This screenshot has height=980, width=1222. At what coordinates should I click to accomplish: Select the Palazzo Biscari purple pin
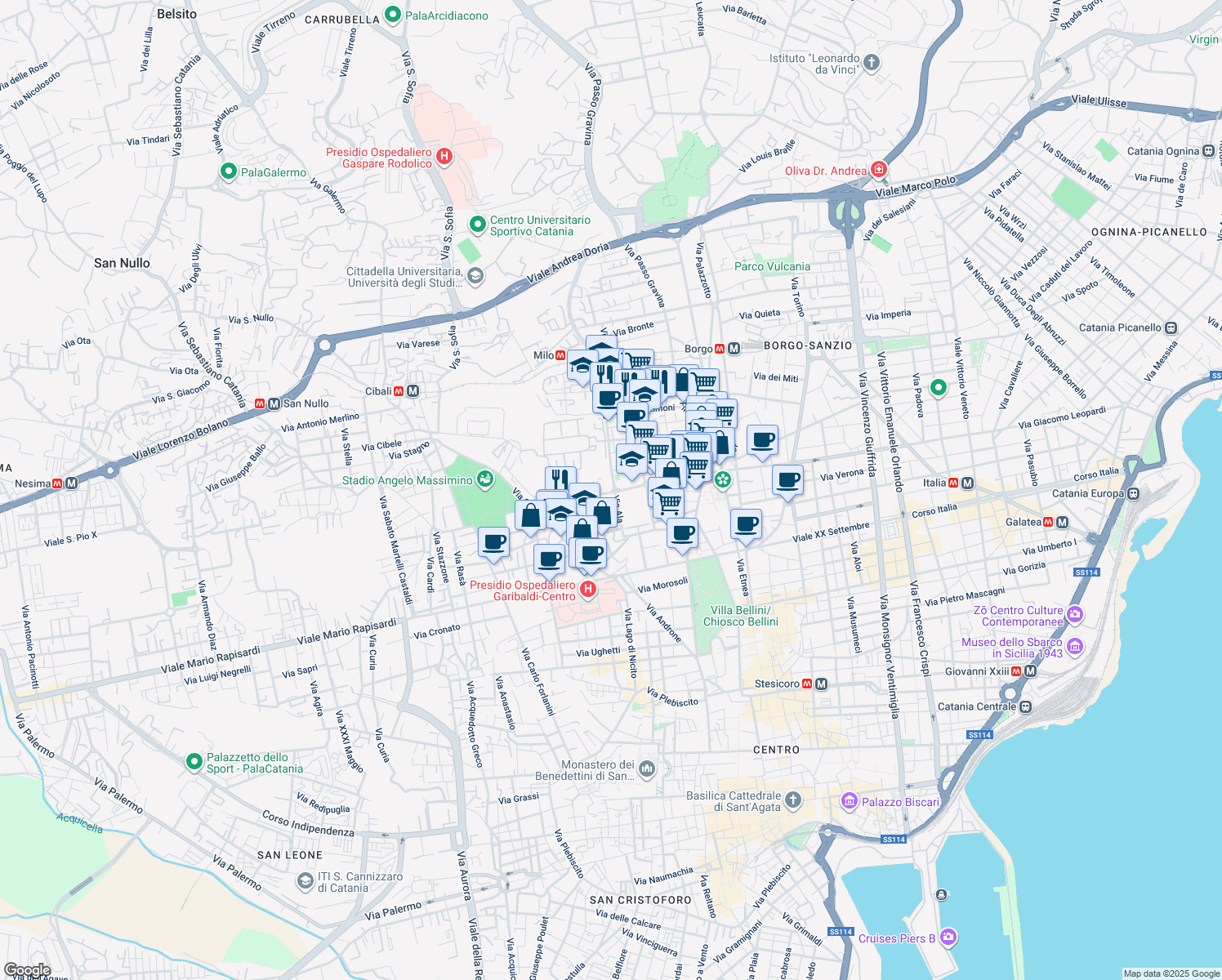(850, 801)
